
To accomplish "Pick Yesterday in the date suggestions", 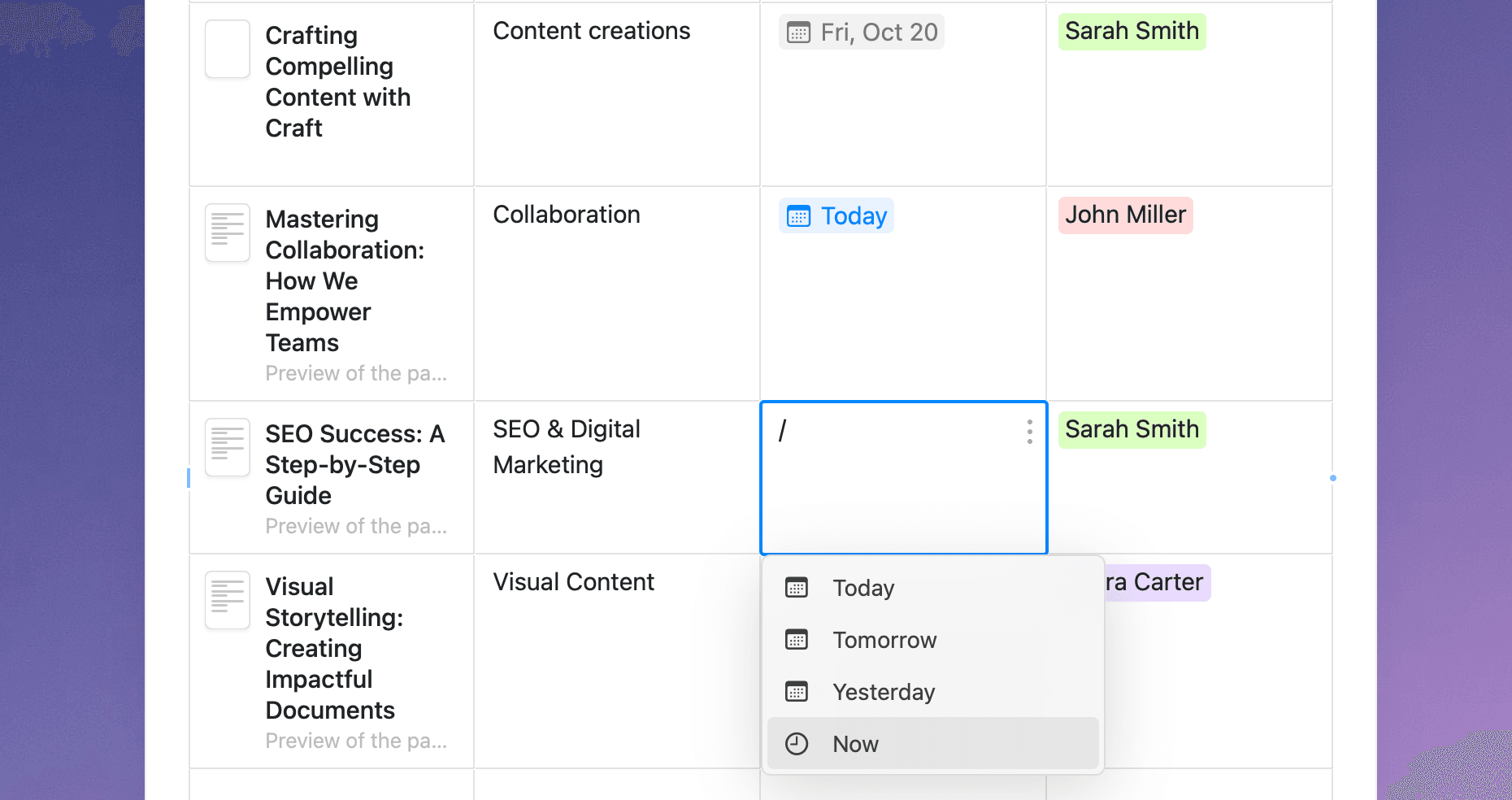I will tap(884, 692).
